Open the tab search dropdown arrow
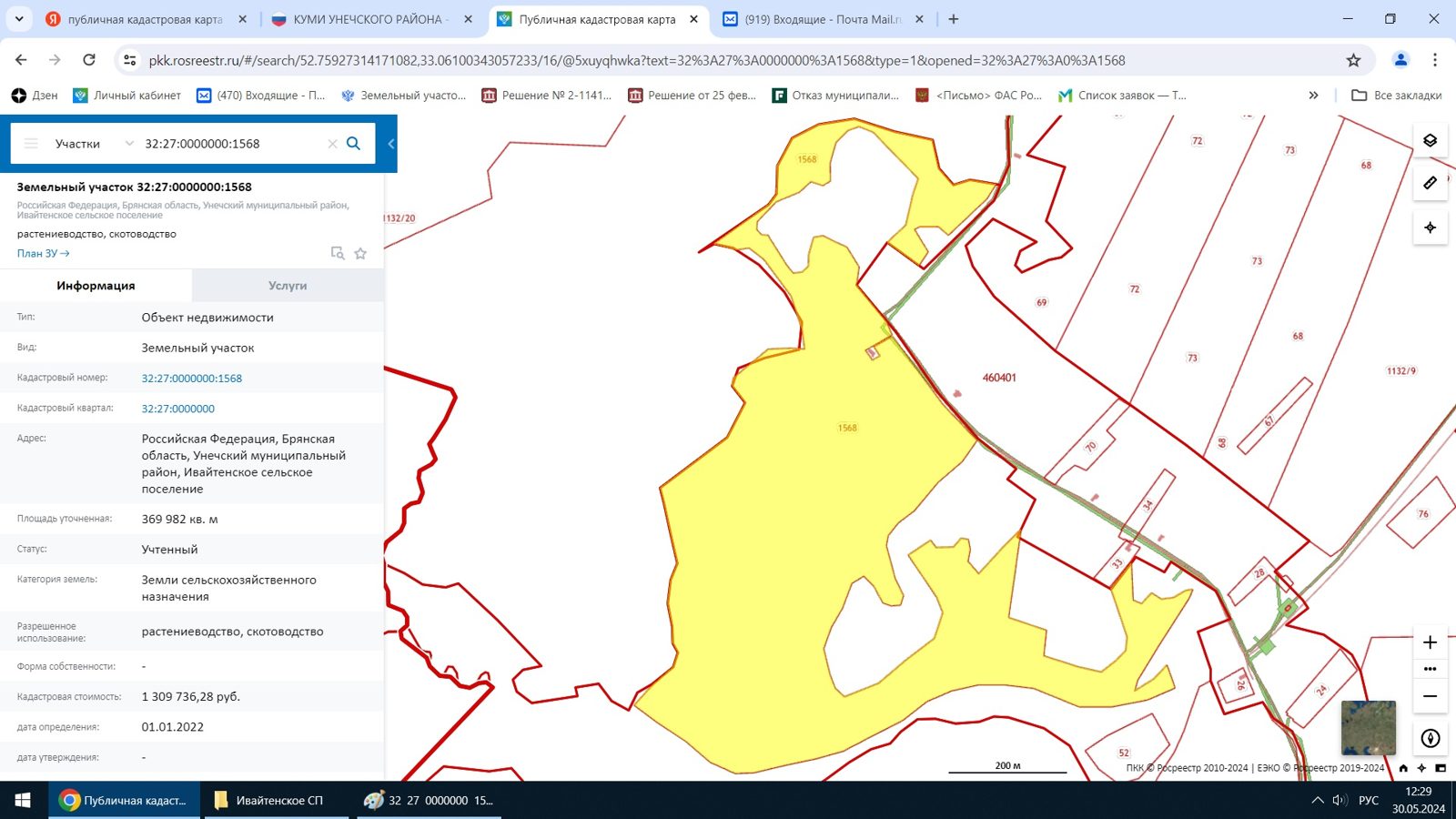1456x819 pixels. pyautogui.click(x=19, y=18)
